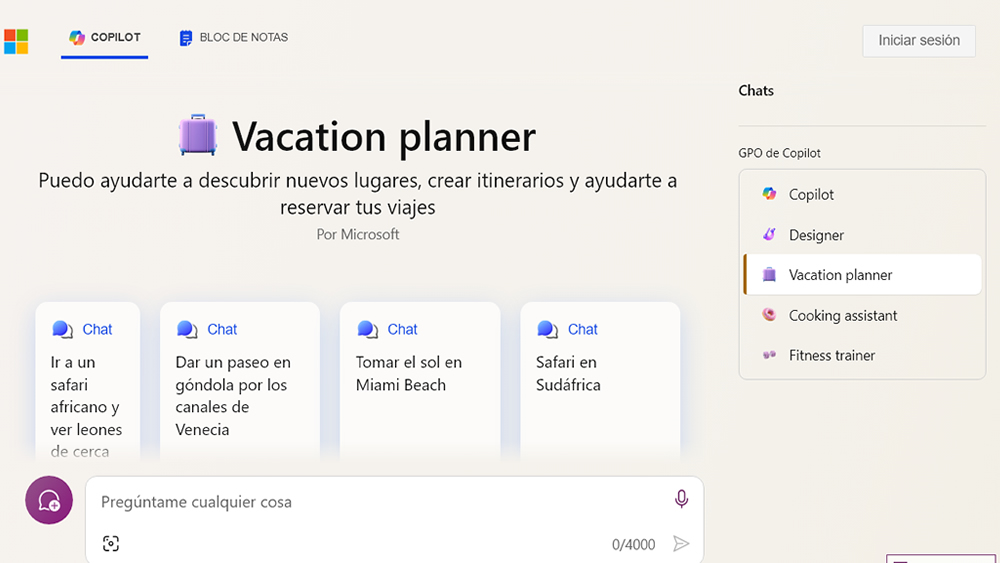The image size is (1000, 563).
Task: Click the send message arrow icon
Action: pyautogui.click(x=681, y=543)
